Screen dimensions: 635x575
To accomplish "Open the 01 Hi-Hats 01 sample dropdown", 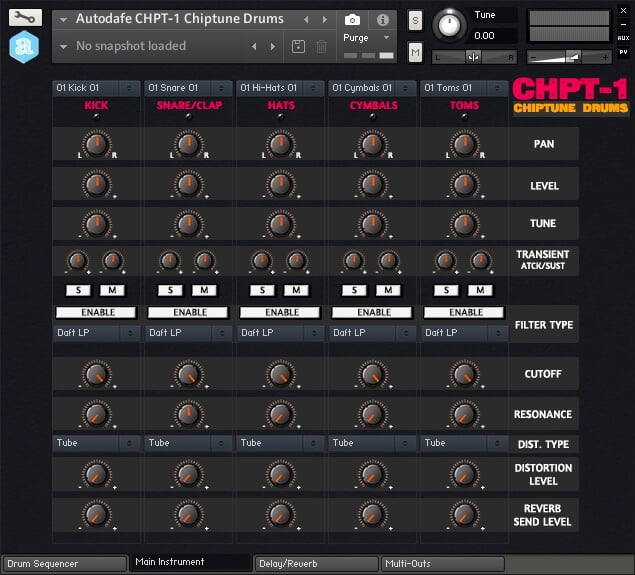I will tap(280, 88).
